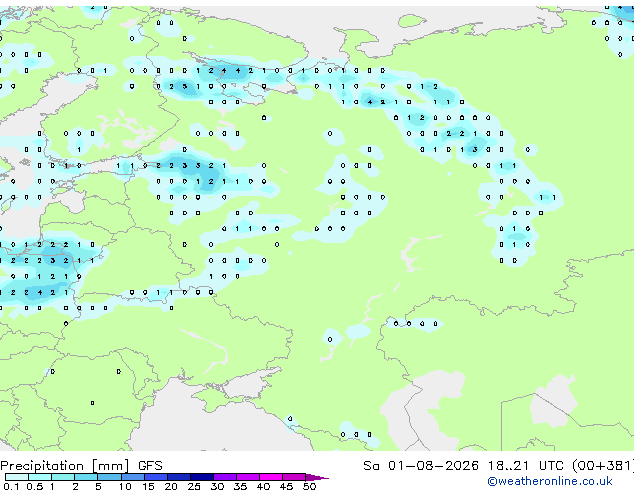634x490 pixels.
Task: Click the legend label "50"
Action: click(310, 486)
